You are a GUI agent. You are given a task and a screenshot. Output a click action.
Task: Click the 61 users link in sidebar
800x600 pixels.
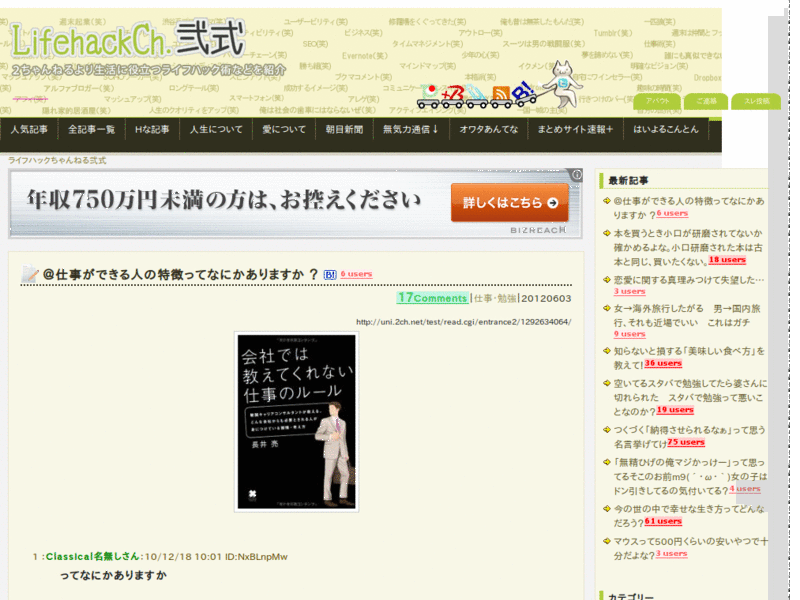pos(663,521)
